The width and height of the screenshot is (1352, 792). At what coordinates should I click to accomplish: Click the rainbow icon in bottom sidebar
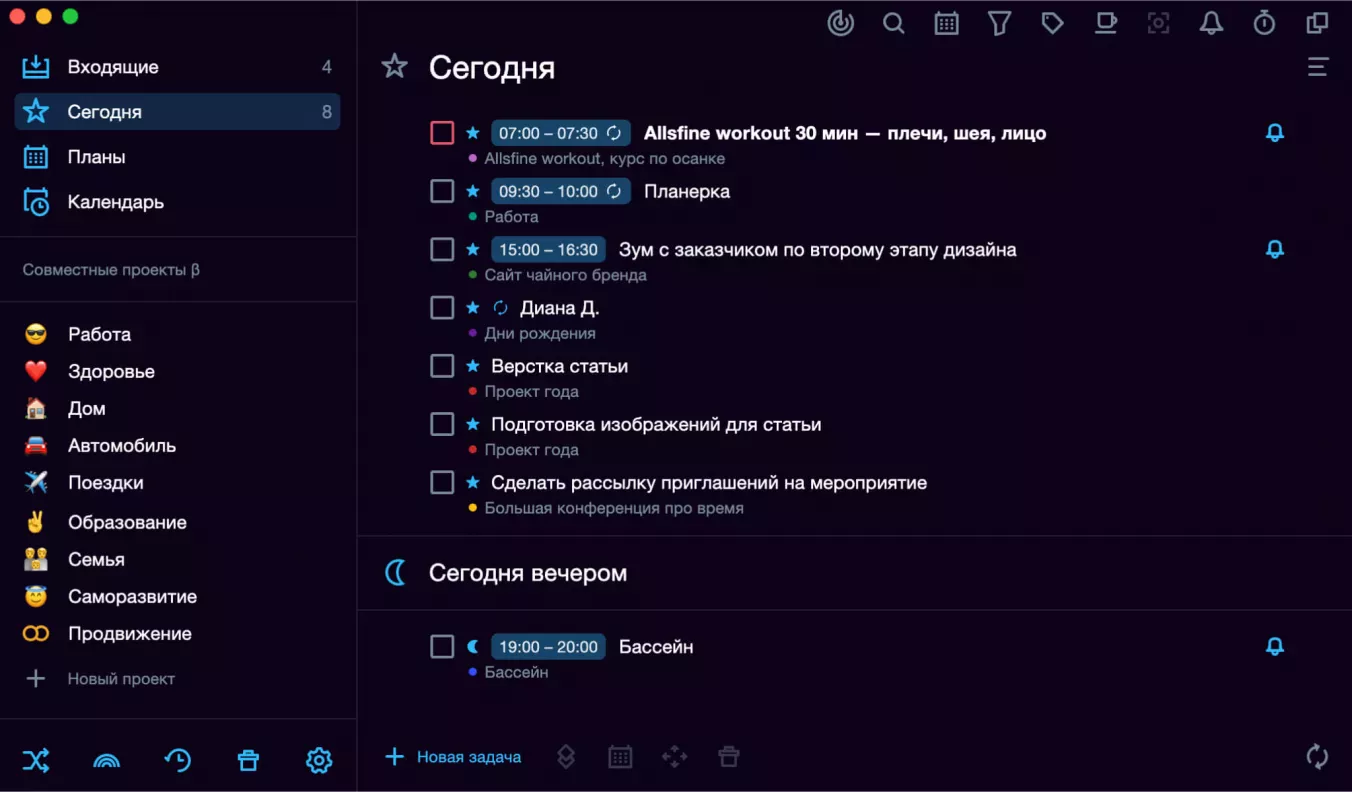pyautogui.click(x=106, y=761)
